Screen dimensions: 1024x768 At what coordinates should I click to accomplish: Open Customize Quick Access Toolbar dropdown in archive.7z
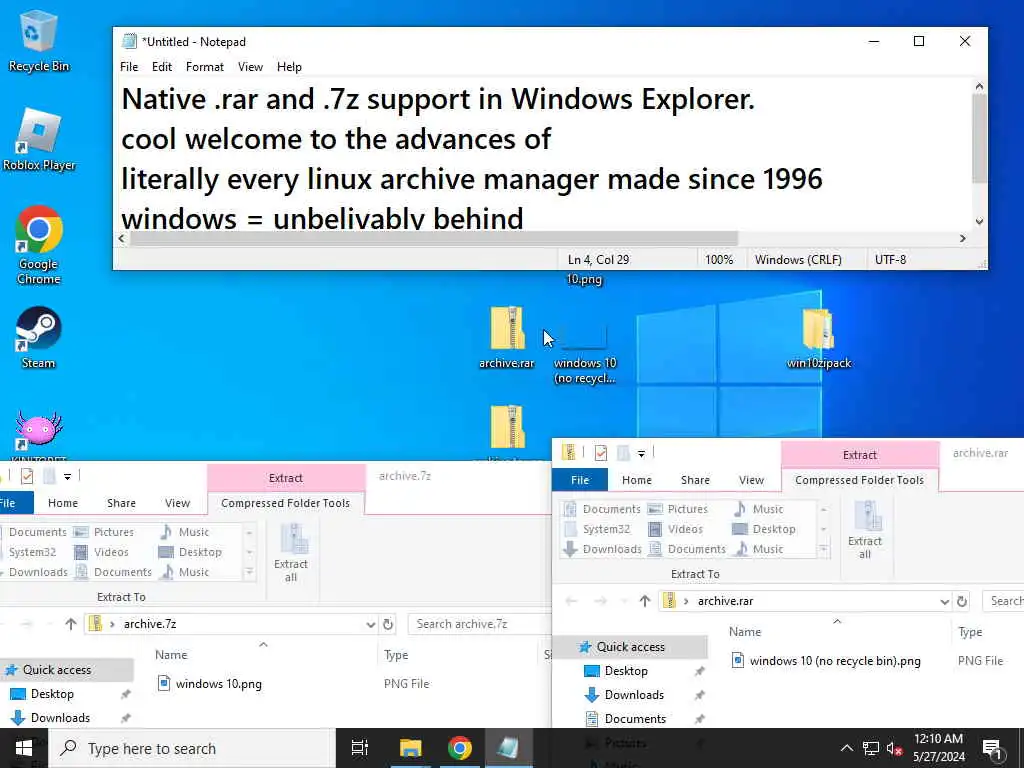click(67, 476)
